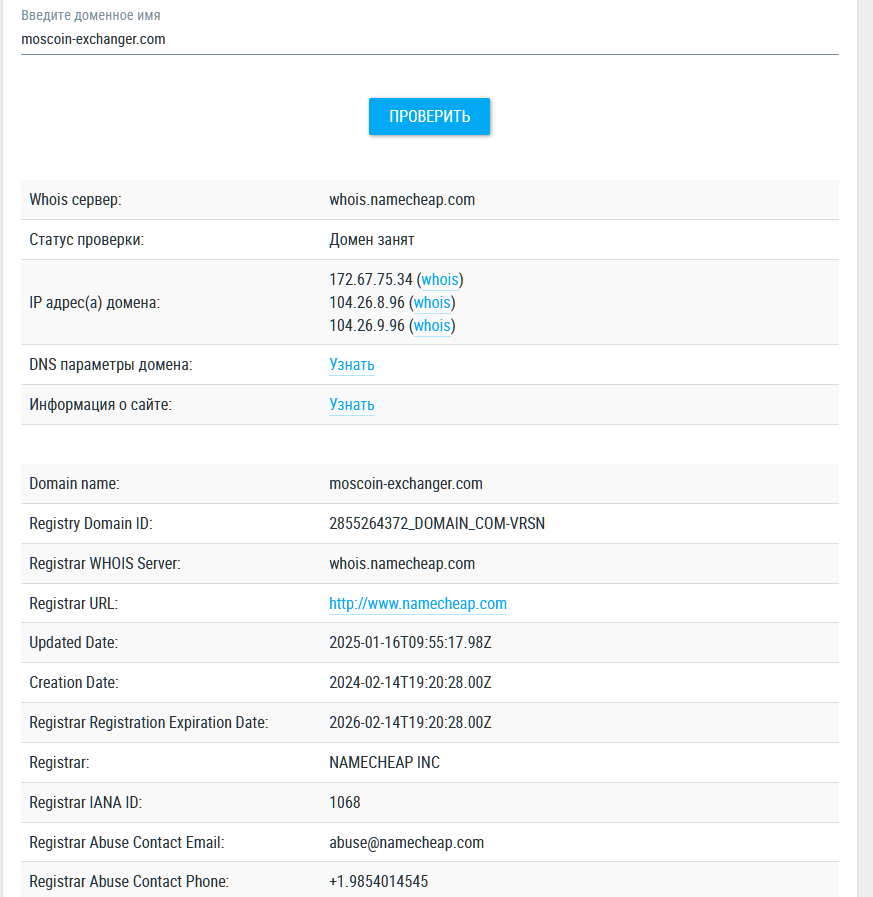Click the NAMECHEAP INC registrar value
Screen dimensions: 873x897
click(384, 763)
